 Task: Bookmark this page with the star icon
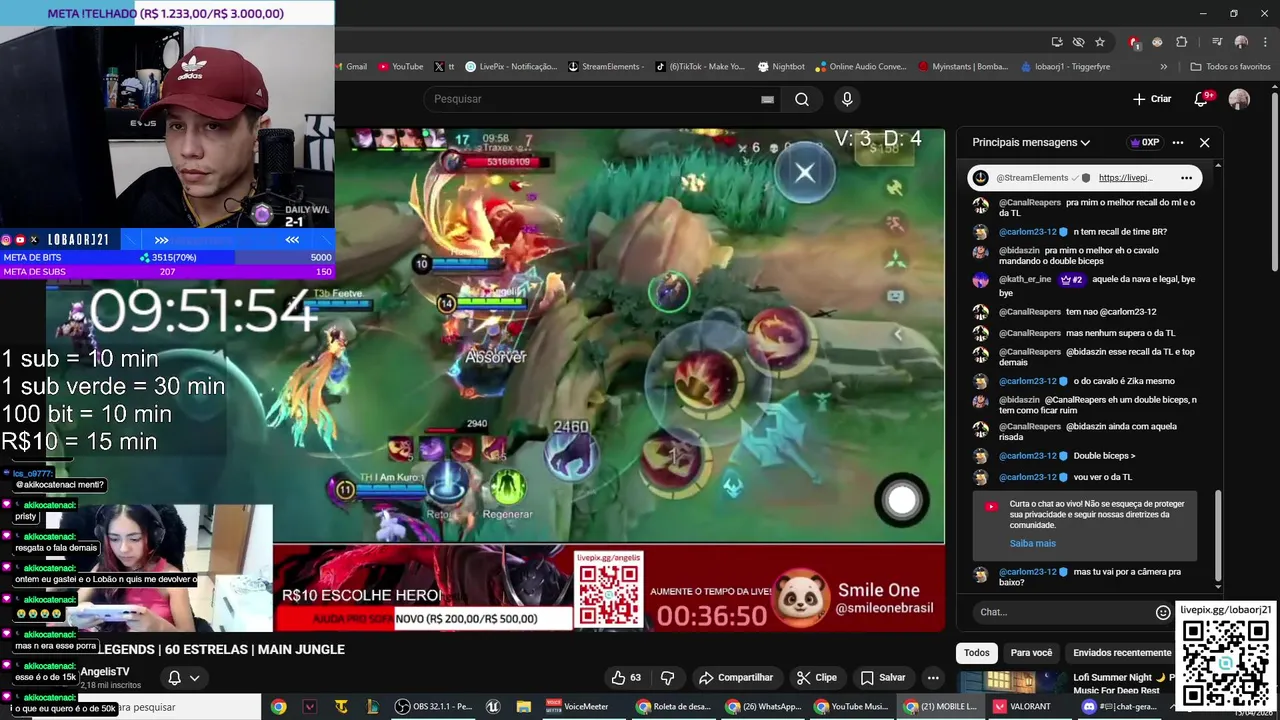[x=1100, y=42]
